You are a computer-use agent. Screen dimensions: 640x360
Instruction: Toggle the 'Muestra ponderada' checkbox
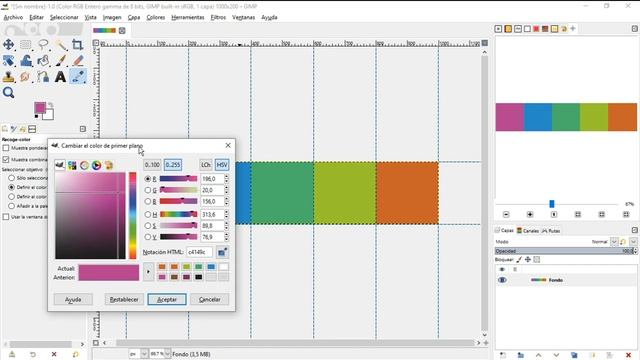pyautogui.click(x=6, y=148)
